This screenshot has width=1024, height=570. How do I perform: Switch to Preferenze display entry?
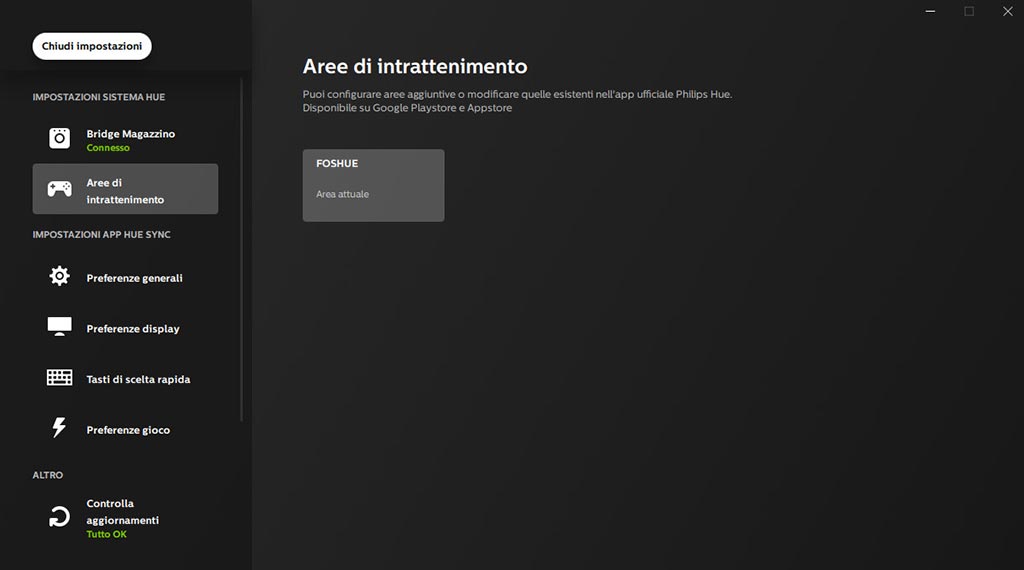(x=125, y=328)
